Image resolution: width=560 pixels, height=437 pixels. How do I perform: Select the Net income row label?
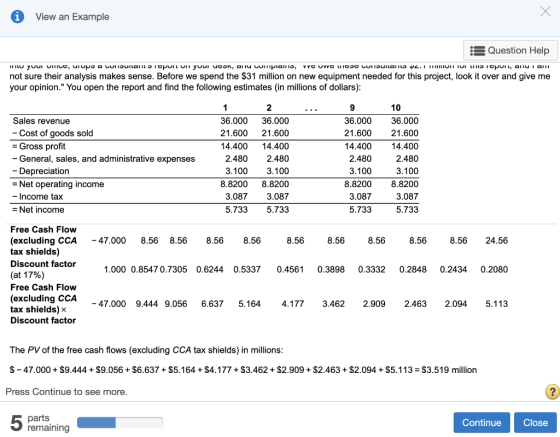tap(38, 210)
